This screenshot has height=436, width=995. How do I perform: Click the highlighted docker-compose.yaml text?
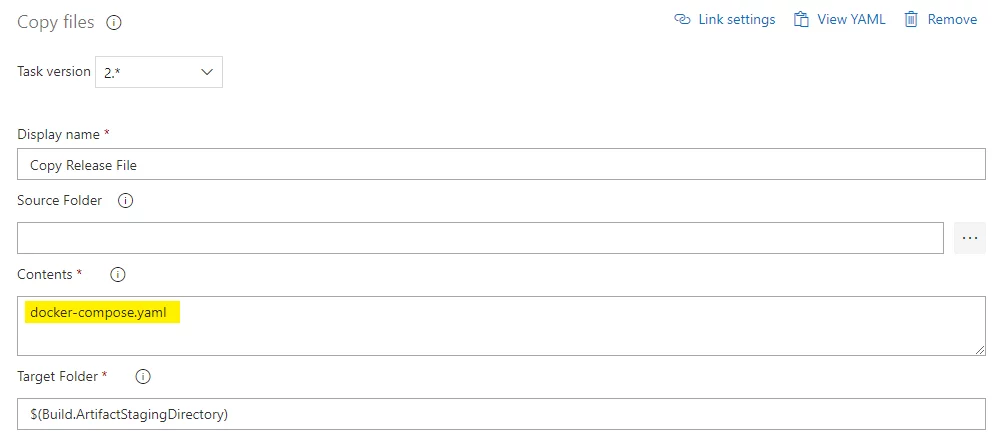(x=98, y=312)
